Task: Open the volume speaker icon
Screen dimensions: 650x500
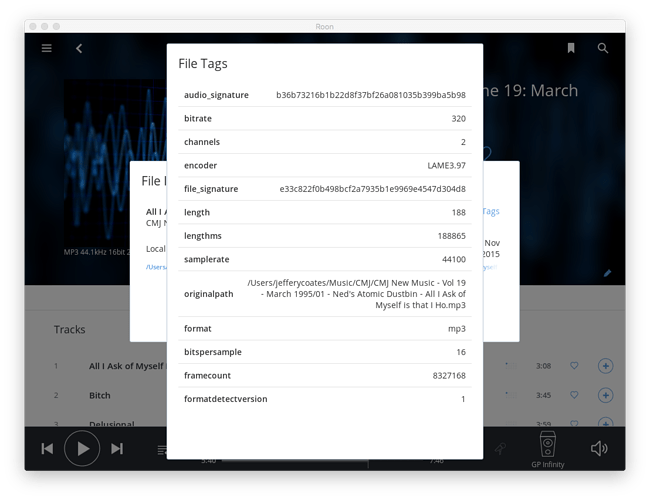Action: [599, 448]
